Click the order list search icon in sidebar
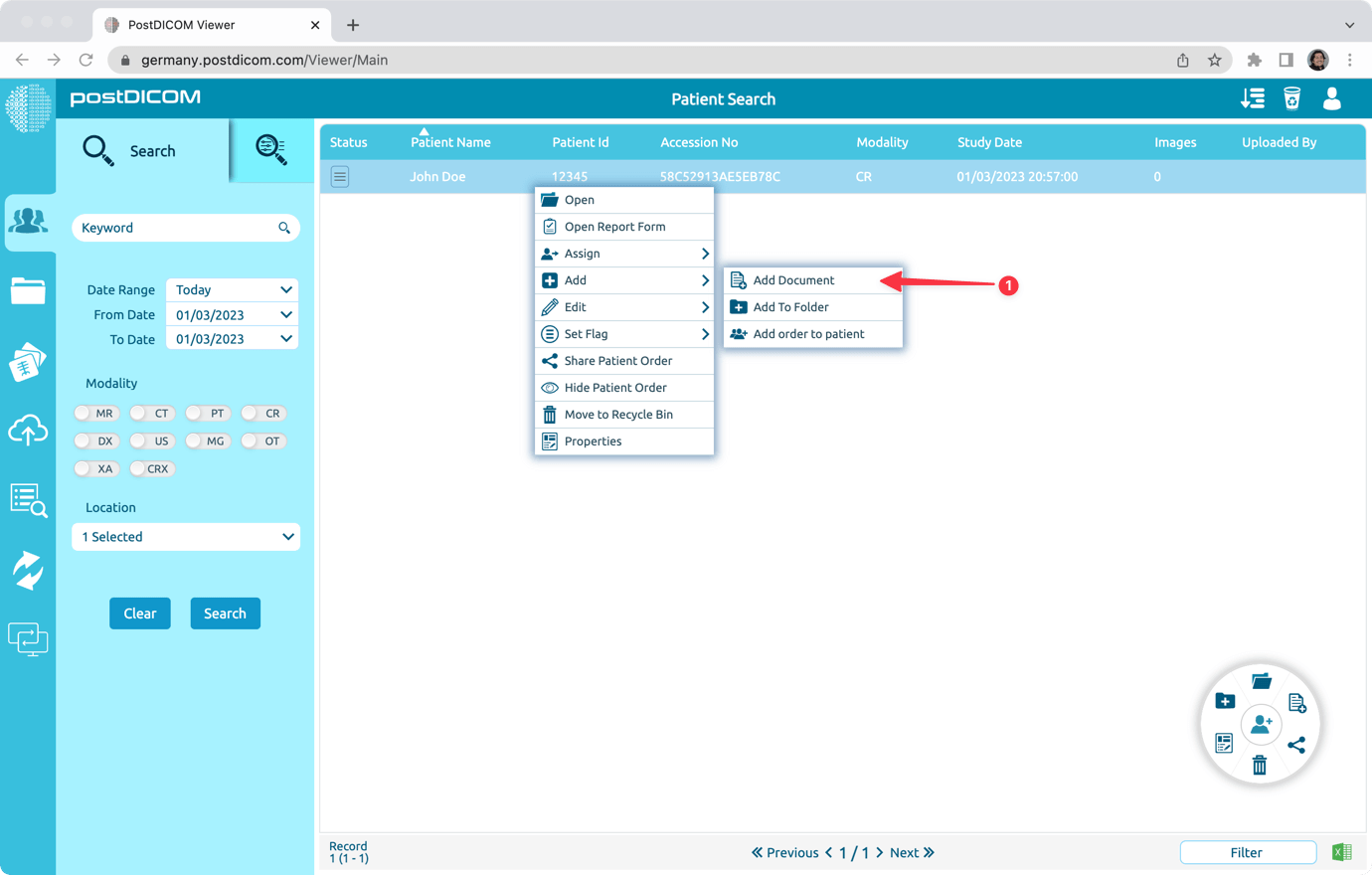The width and height of the screenshot is (1372, 875). pyautogui.click(x=28, y=502)
